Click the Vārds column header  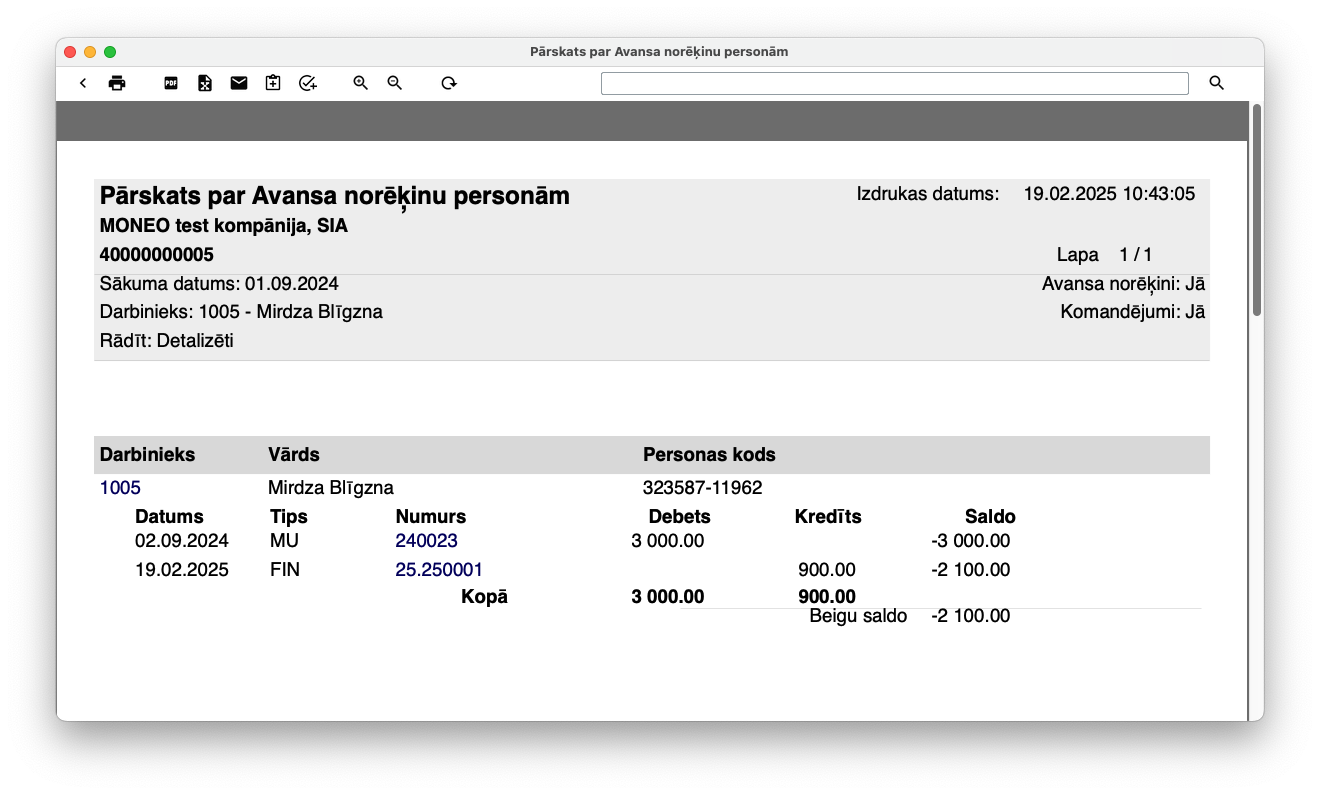[x=294, y=455]
